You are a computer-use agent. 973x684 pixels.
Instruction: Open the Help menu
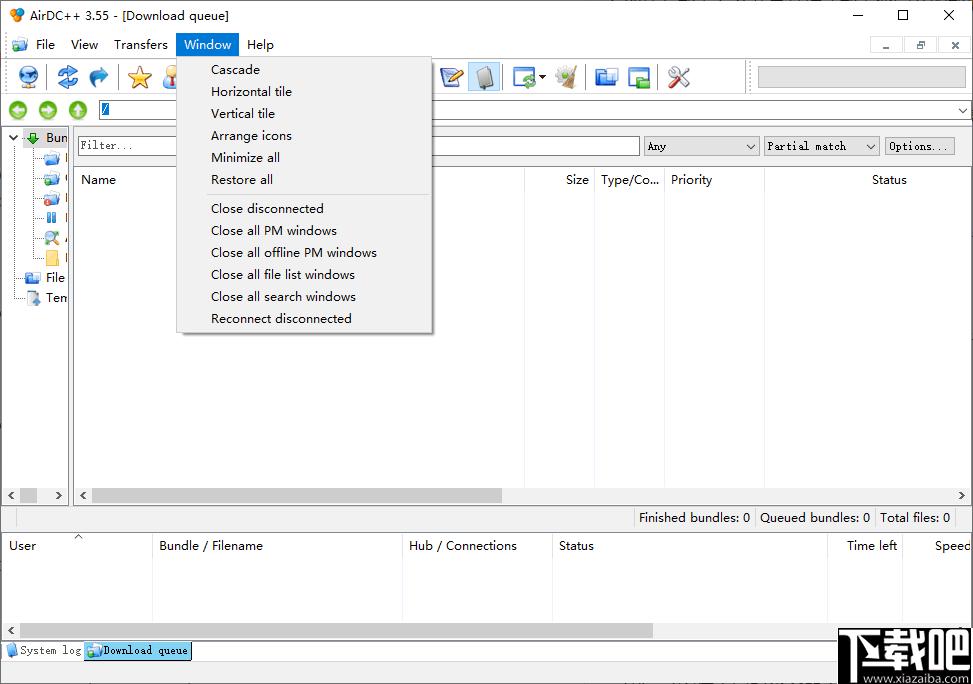pyautogui.click(x=260, y=45)
